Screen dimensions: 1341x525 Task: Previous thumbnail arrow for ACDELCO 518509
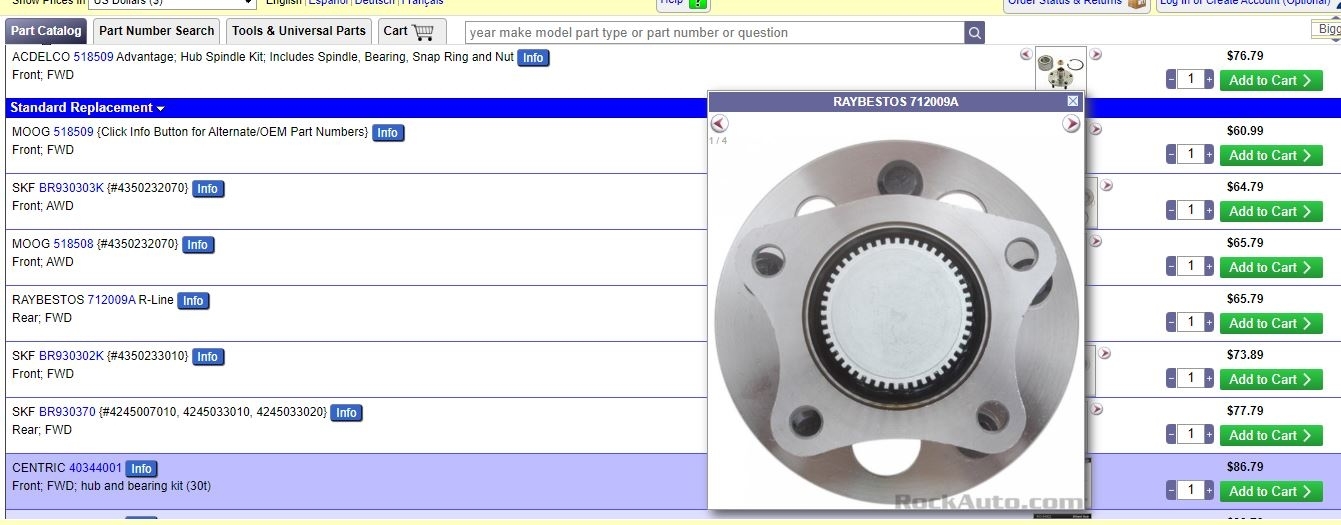point(1026,54)
